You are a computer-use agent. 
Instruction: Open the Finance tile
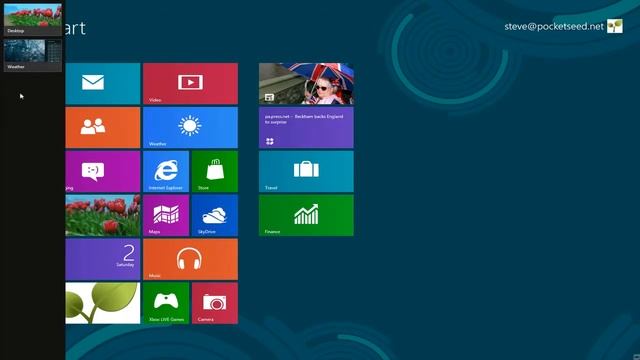pyautogui.click(x=306, y=216)
